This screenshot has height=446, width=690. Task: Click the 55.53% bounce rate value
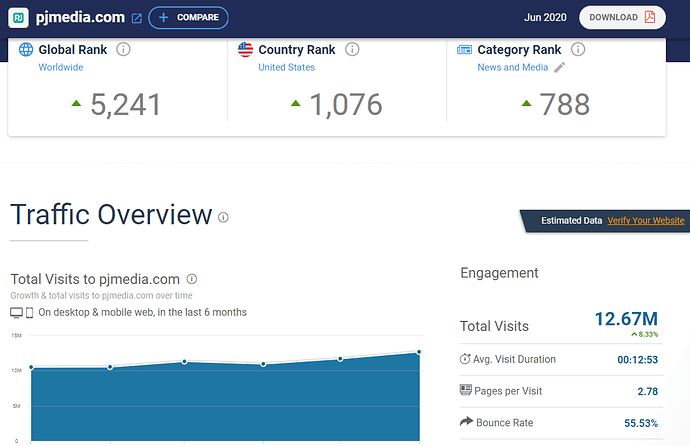click(x=641, y=423)
